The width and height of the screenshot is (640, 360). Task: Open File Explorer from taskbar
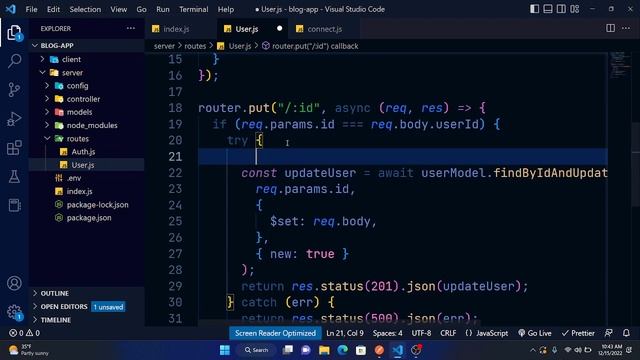coord(324,350)
